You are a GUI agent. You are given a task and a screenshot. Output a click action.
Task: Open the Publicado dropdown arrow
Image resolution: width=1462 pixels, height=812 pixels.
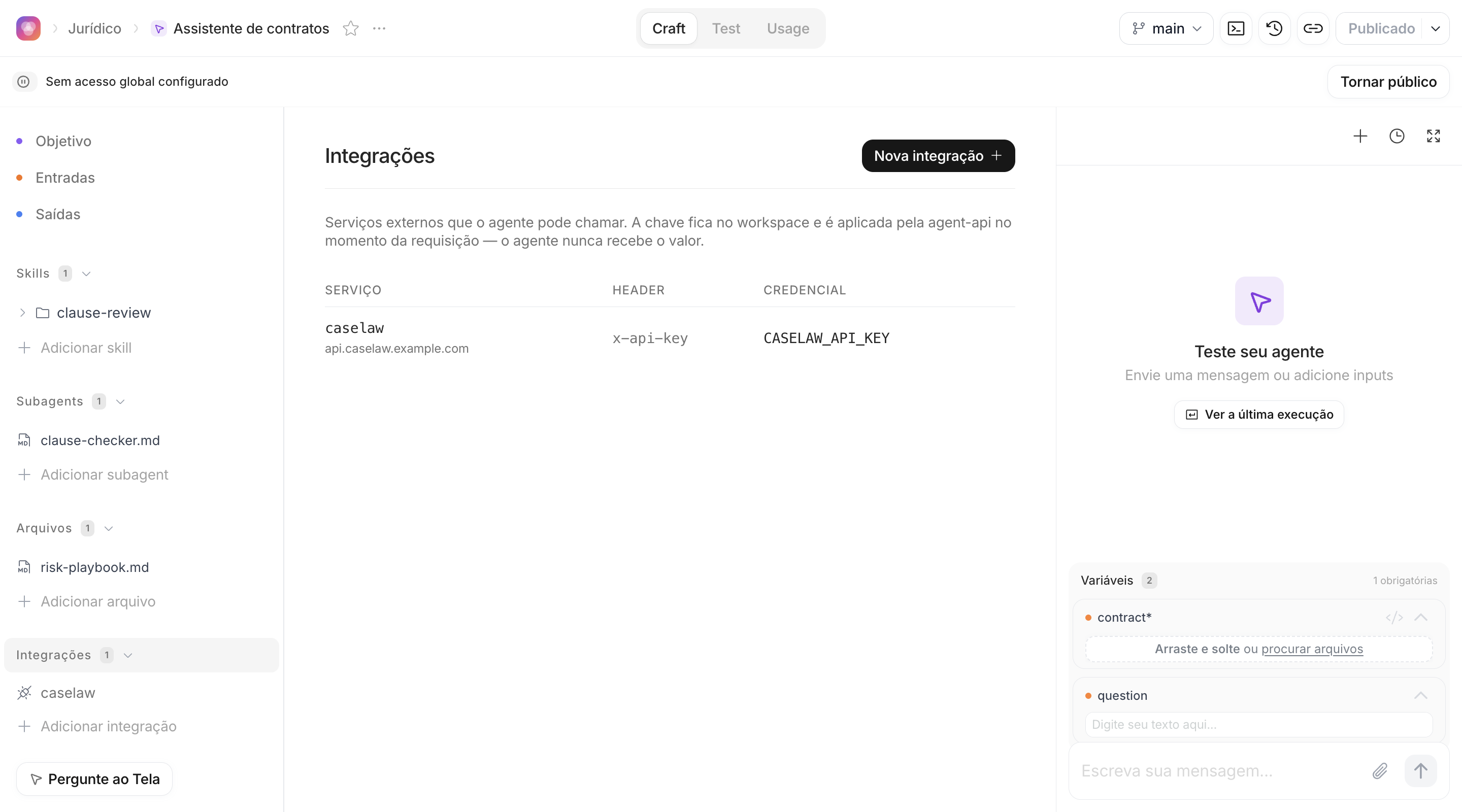point(1435,28)
